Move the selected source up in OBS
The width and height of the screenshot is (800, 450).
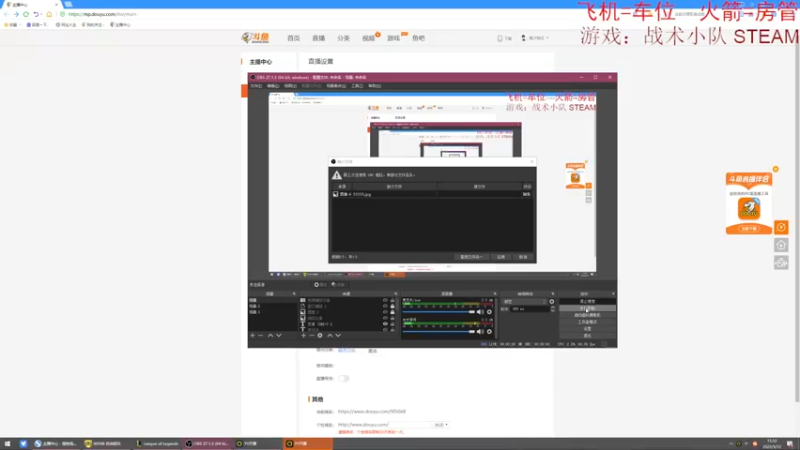[x=330, y=336]
